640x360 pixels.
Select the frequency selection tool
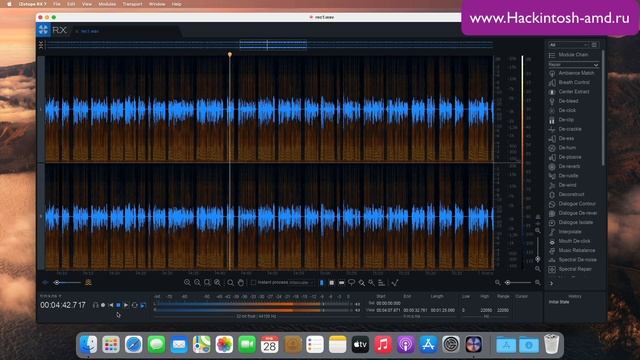341,282
